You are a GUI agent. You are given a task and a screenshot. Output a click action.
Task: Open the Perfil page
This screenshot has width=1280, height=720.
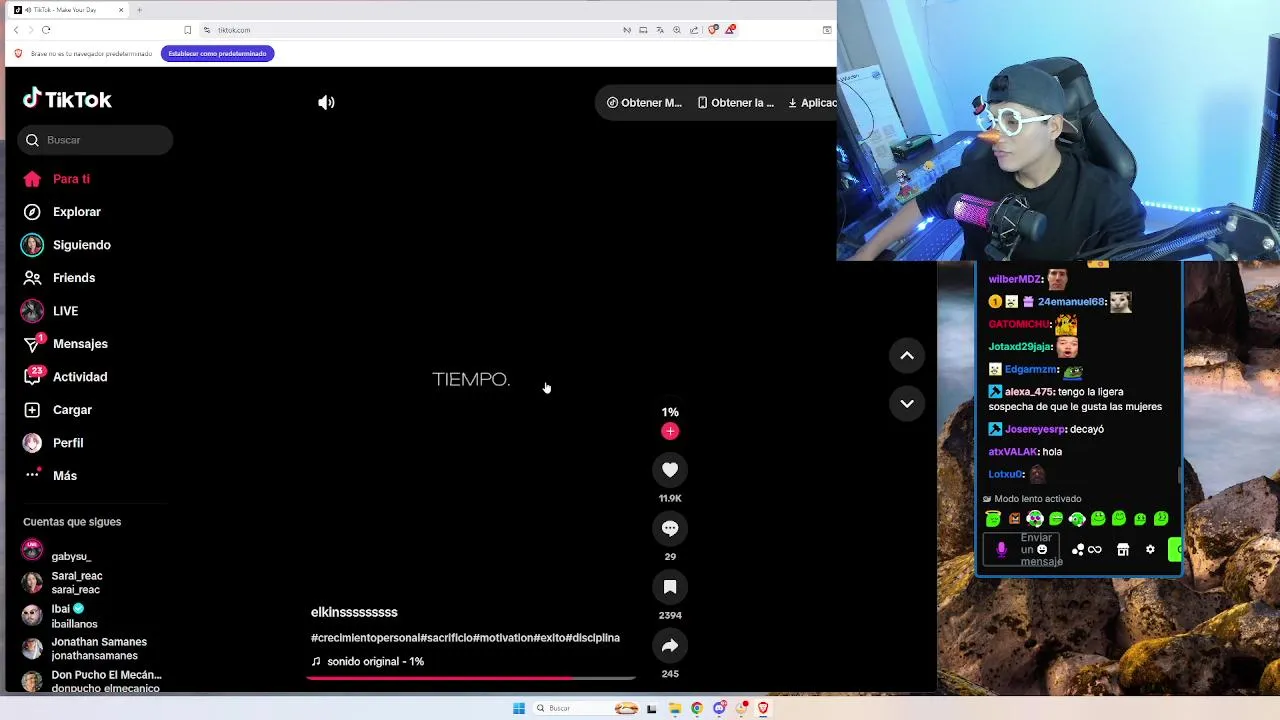coord(53,443)
